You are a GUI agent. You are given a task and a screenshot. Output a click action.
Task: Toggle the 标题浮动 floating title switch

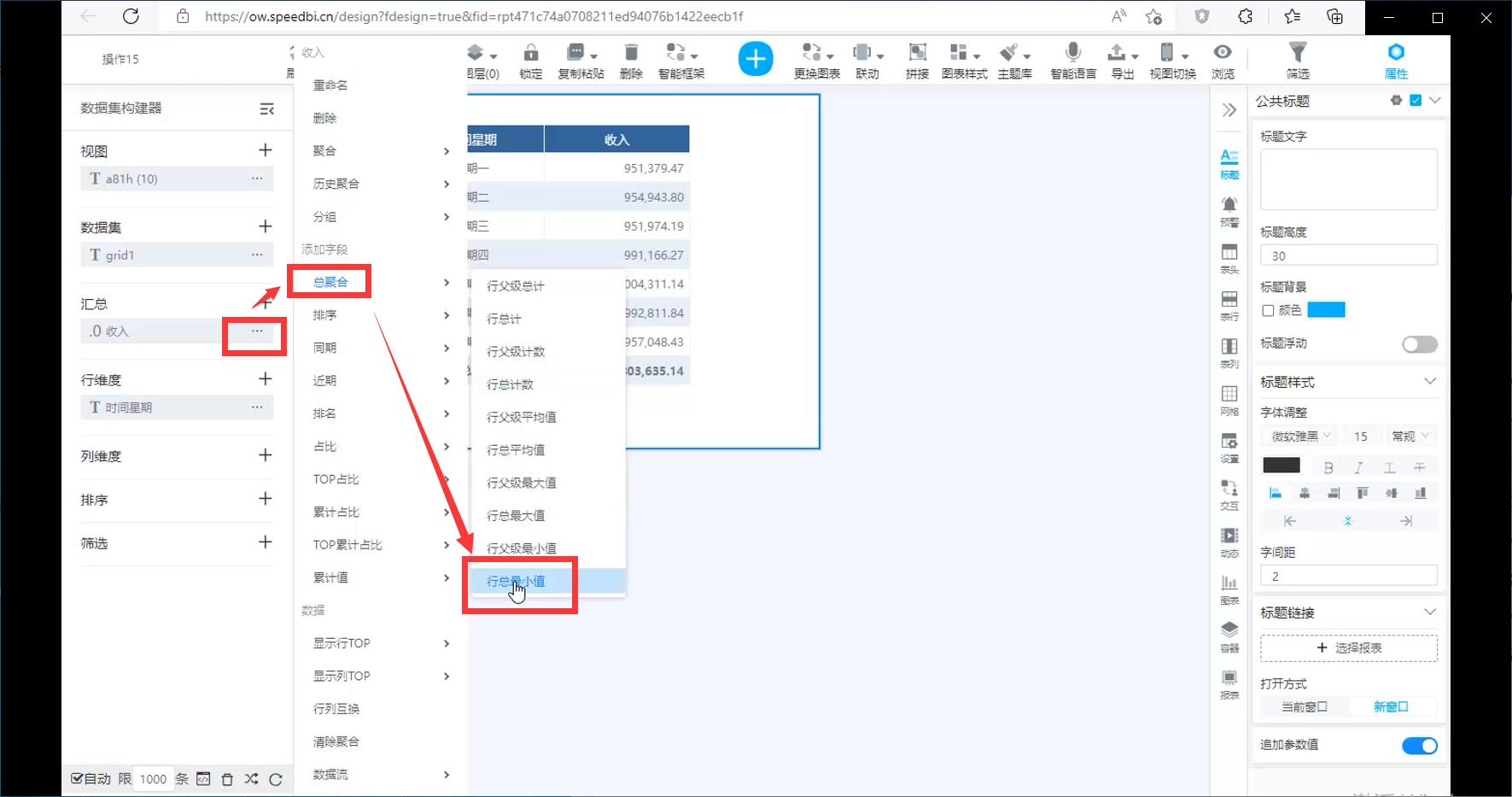tap(1419, 344)
